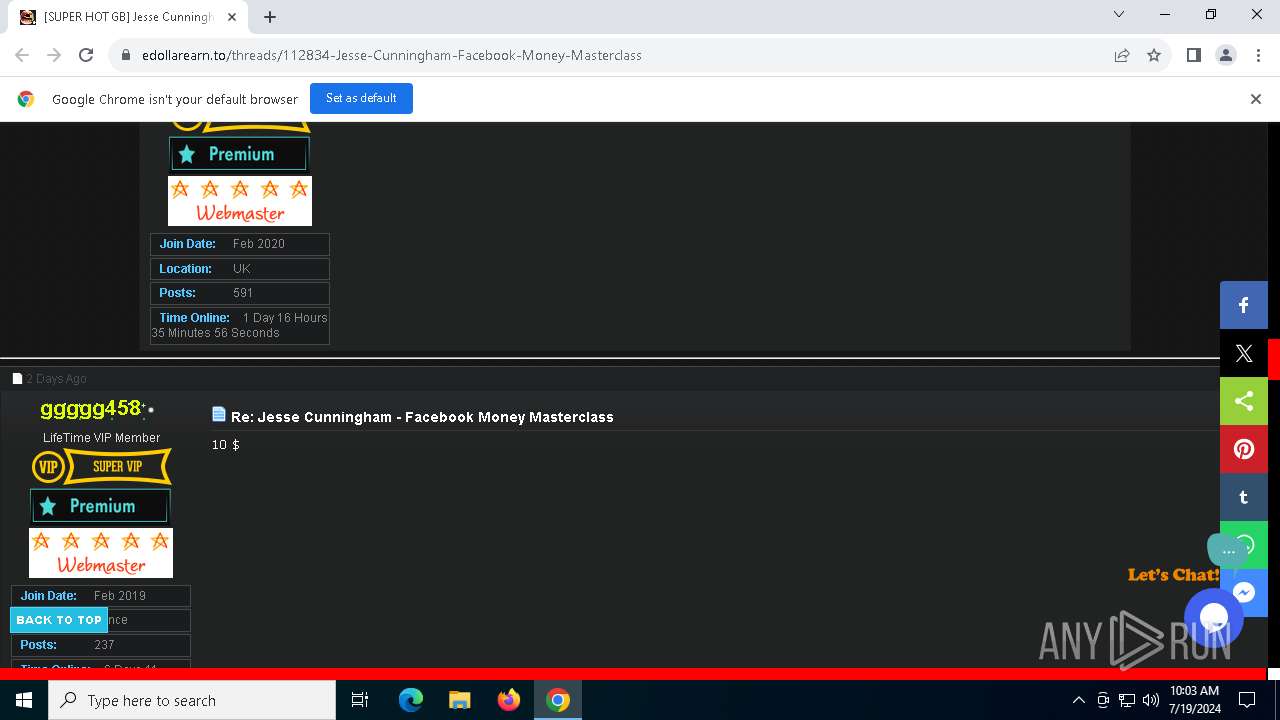Screen dimensions: 1280x720
Task: Open Windows notification center
Action: [1247, 700]
